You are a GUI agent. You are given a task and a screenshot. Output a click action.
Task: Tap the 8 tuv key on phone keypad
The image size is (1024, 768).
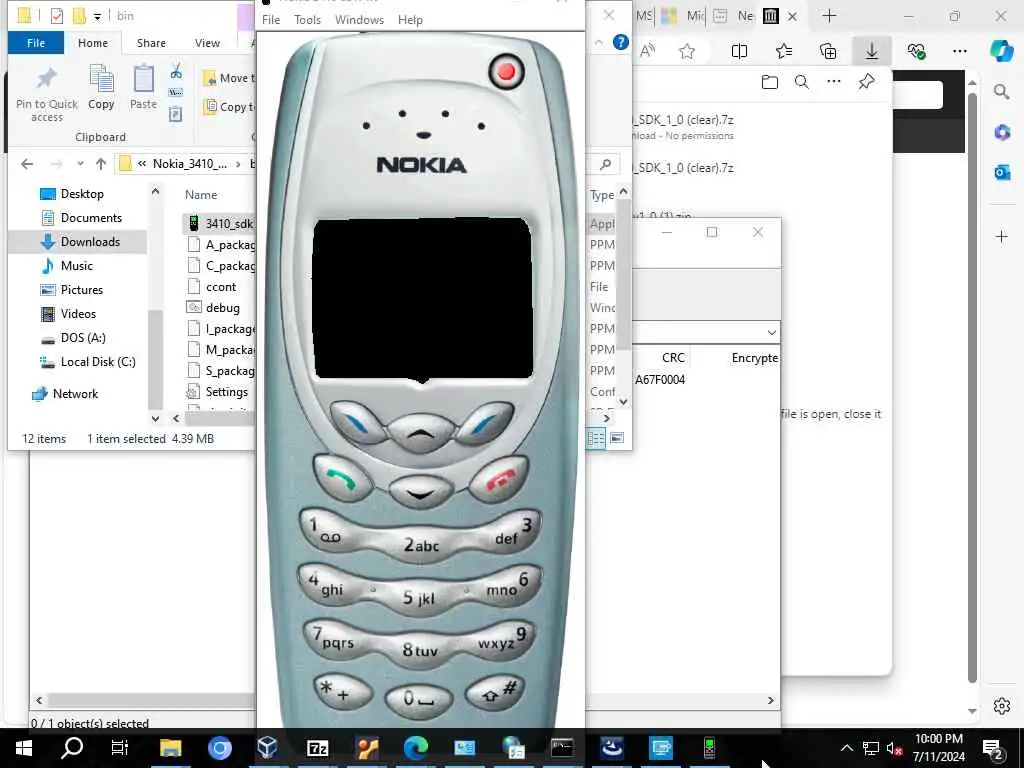click(419, 649)
